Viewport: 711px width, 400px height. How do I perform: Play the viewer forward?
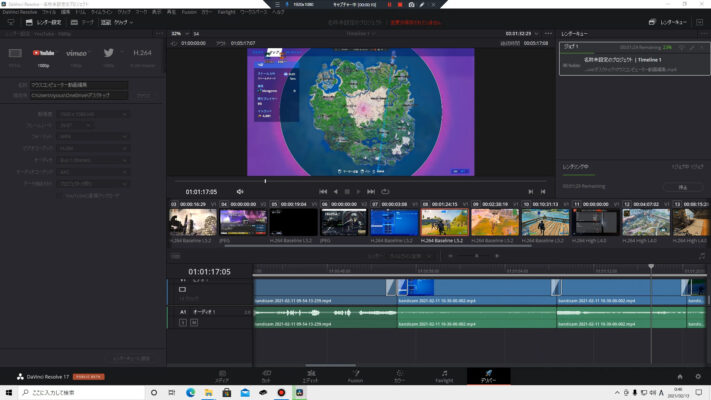pos(358,192)
